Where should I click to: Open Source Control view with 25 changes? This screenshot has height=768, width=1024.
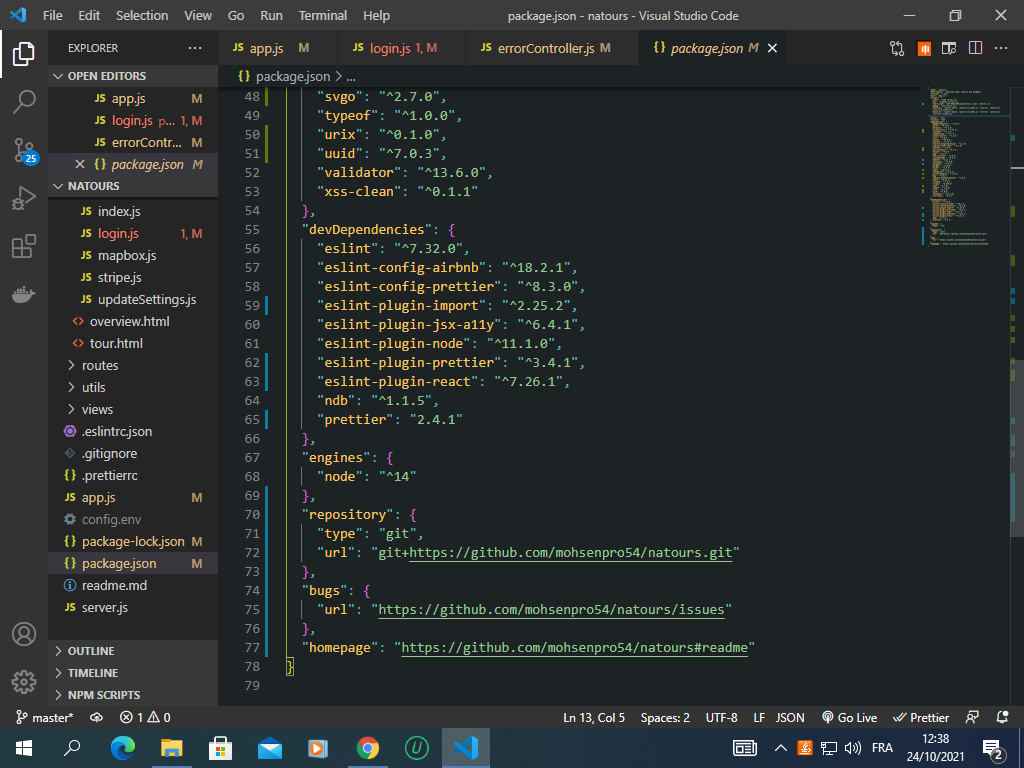(x=25, y=150)
